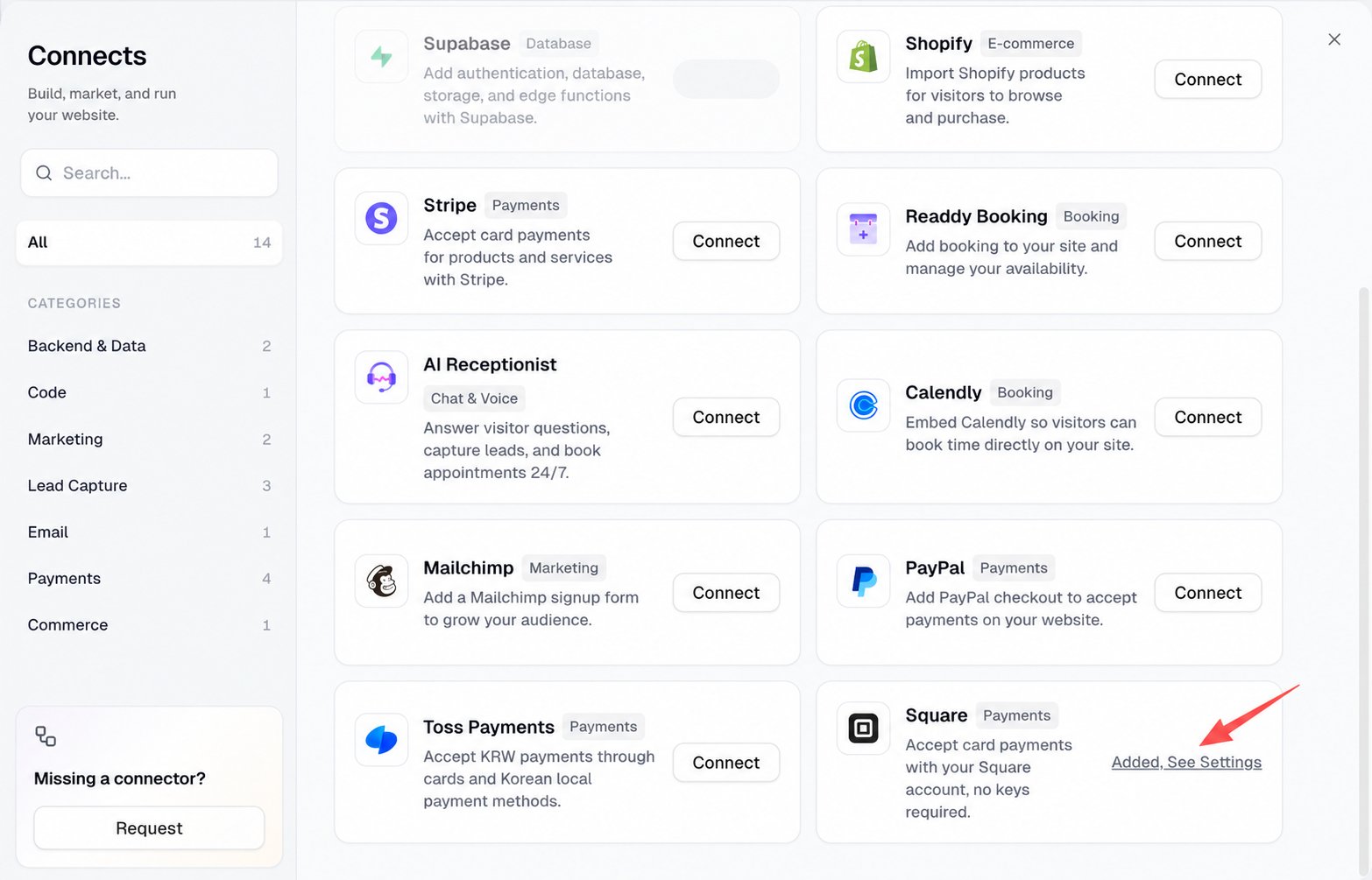Image resolution: width=1372 pixels, height=880 pixels.
Task: Click the CATEGORIES section label
Action: (74, 303)
